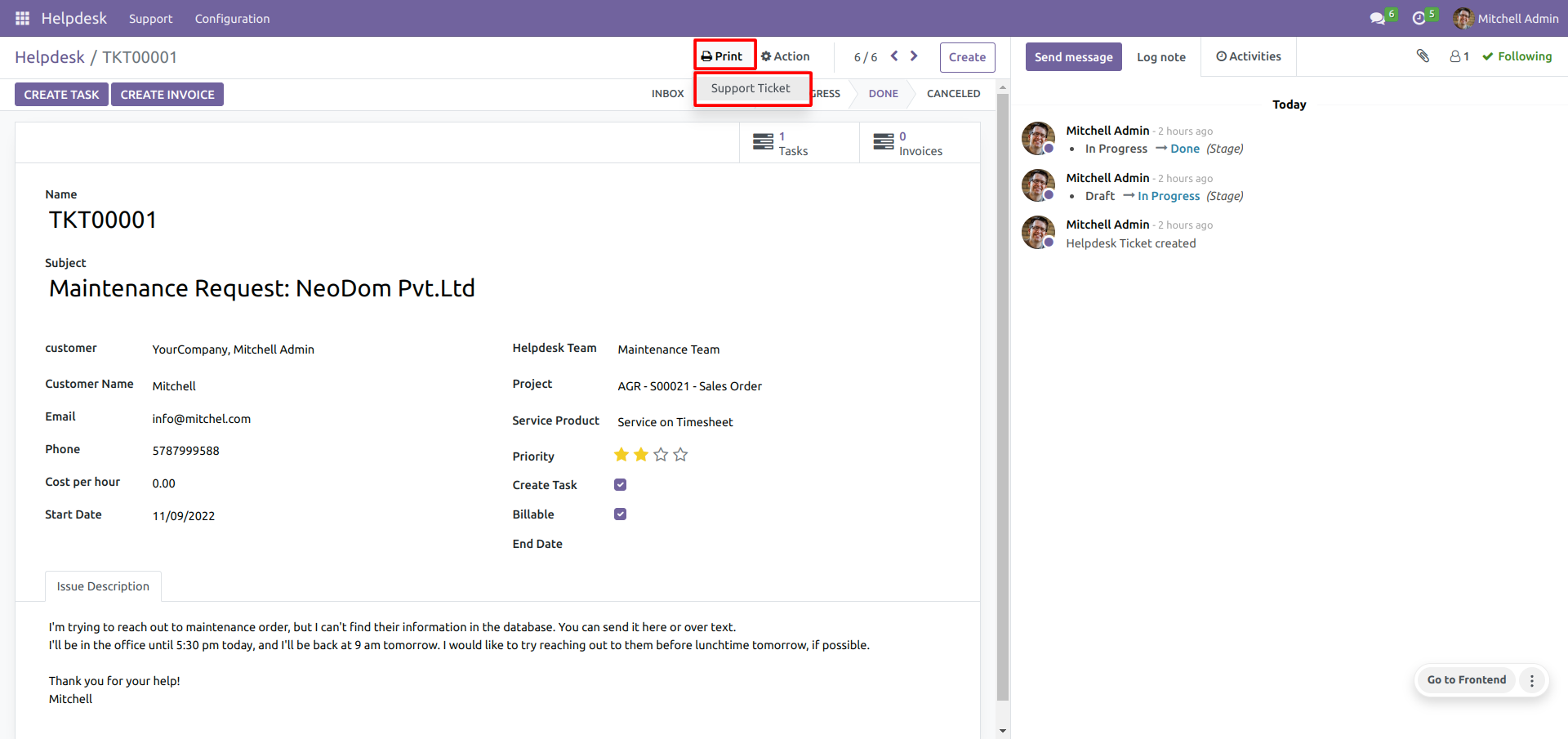This screenshot has width=1568, height=739.
Task: Open the Print dropdown
Action: pyautogui.click(x=724, y=56)
